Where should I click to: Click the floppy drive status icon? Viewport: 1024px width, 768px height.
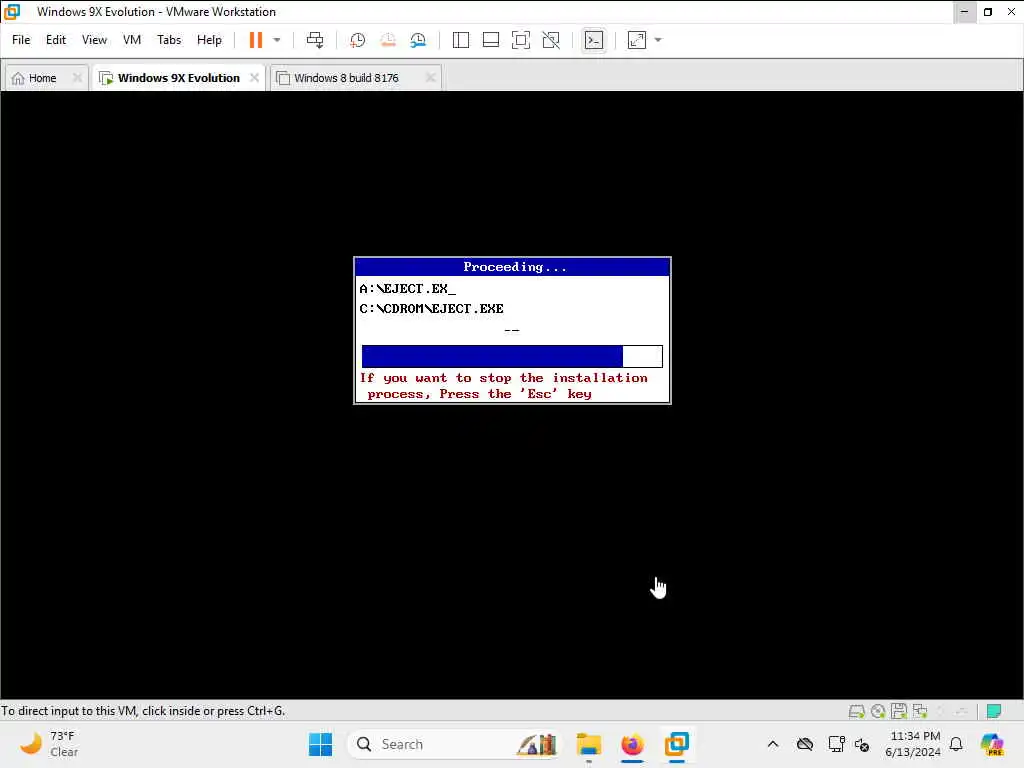point(899,711)
